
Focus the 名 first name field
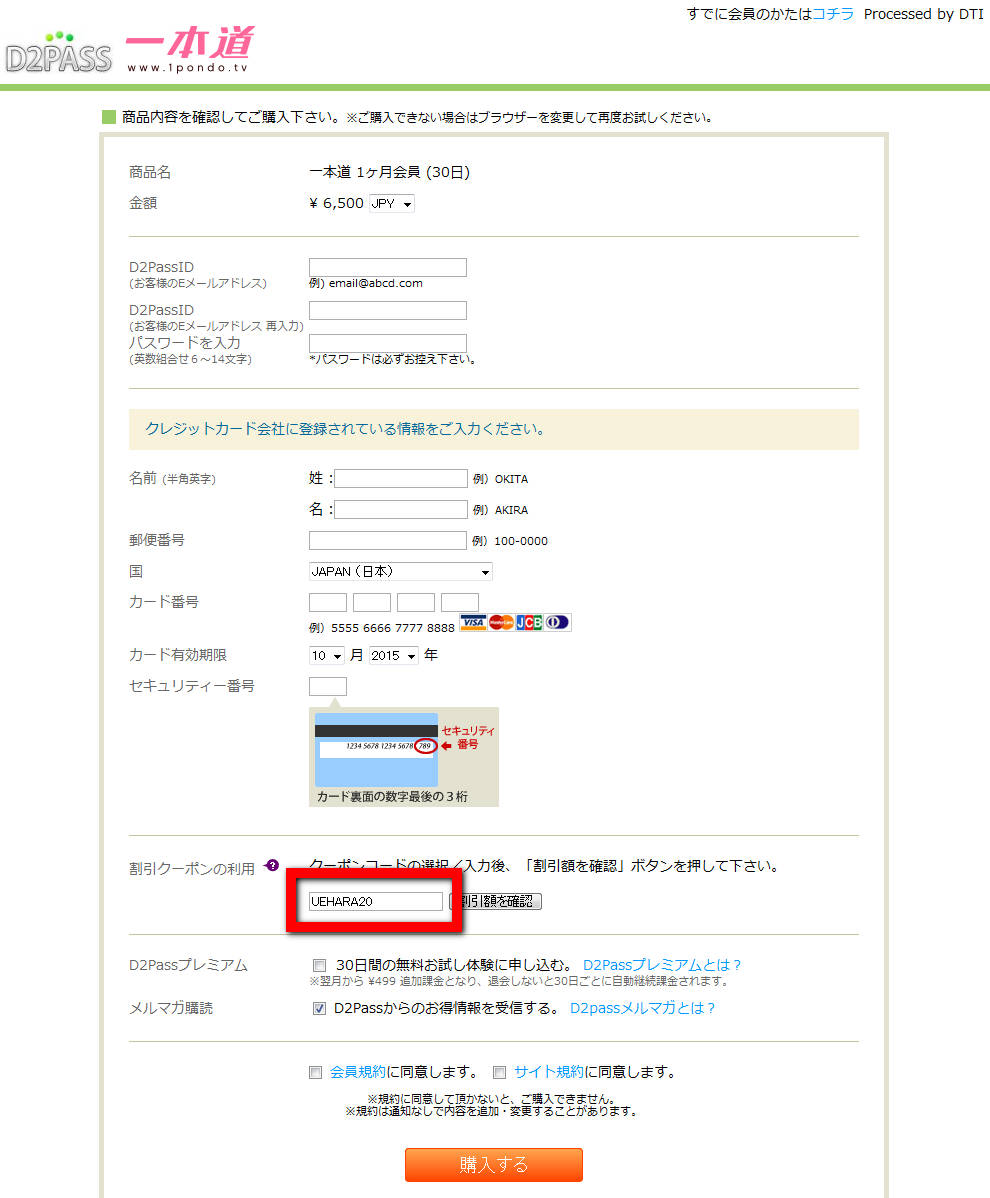point(401,510)
